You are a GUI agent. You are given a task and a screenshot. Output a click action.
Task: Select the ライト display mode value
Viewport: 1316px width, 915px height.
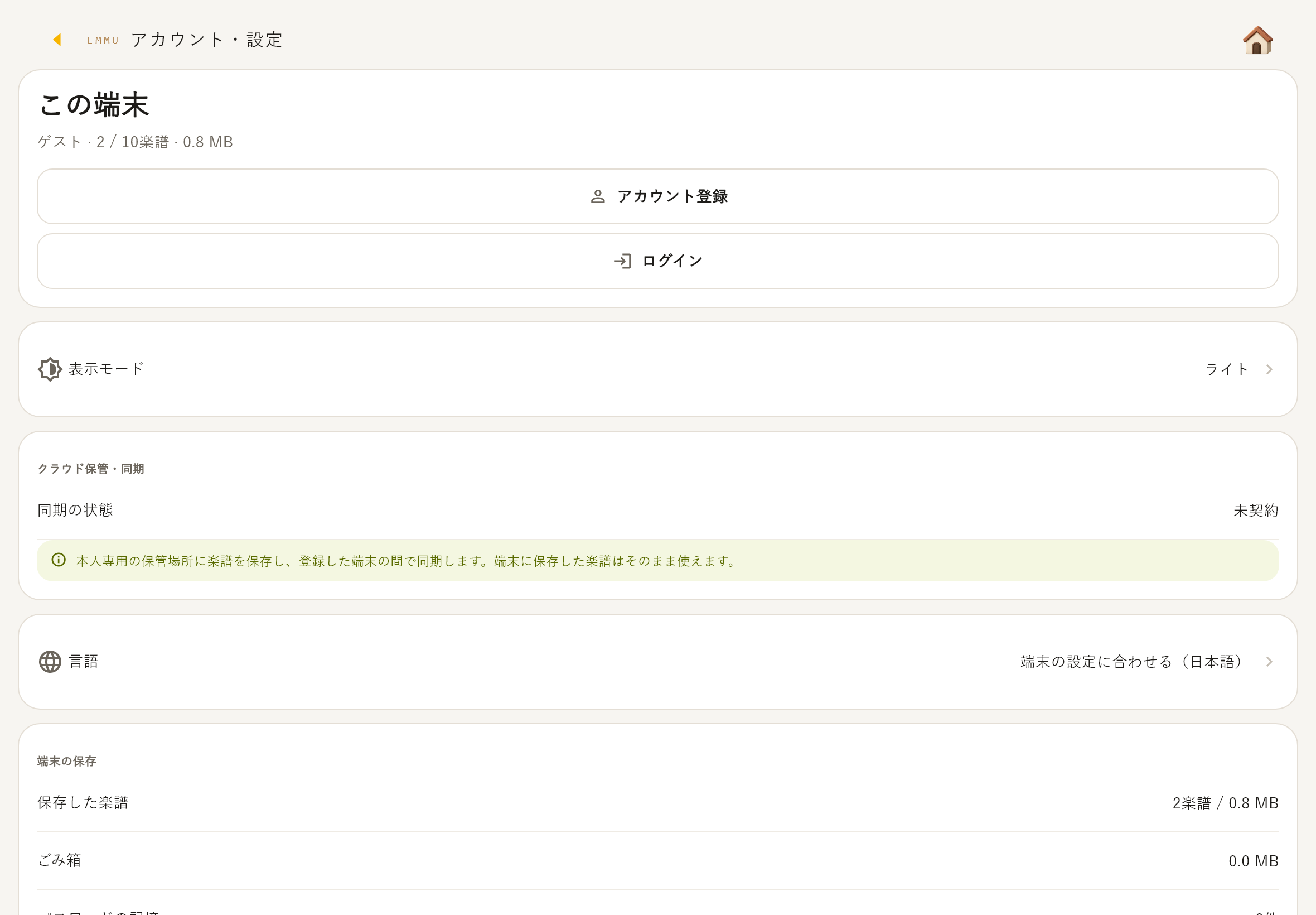click(x=1227, y=369)
